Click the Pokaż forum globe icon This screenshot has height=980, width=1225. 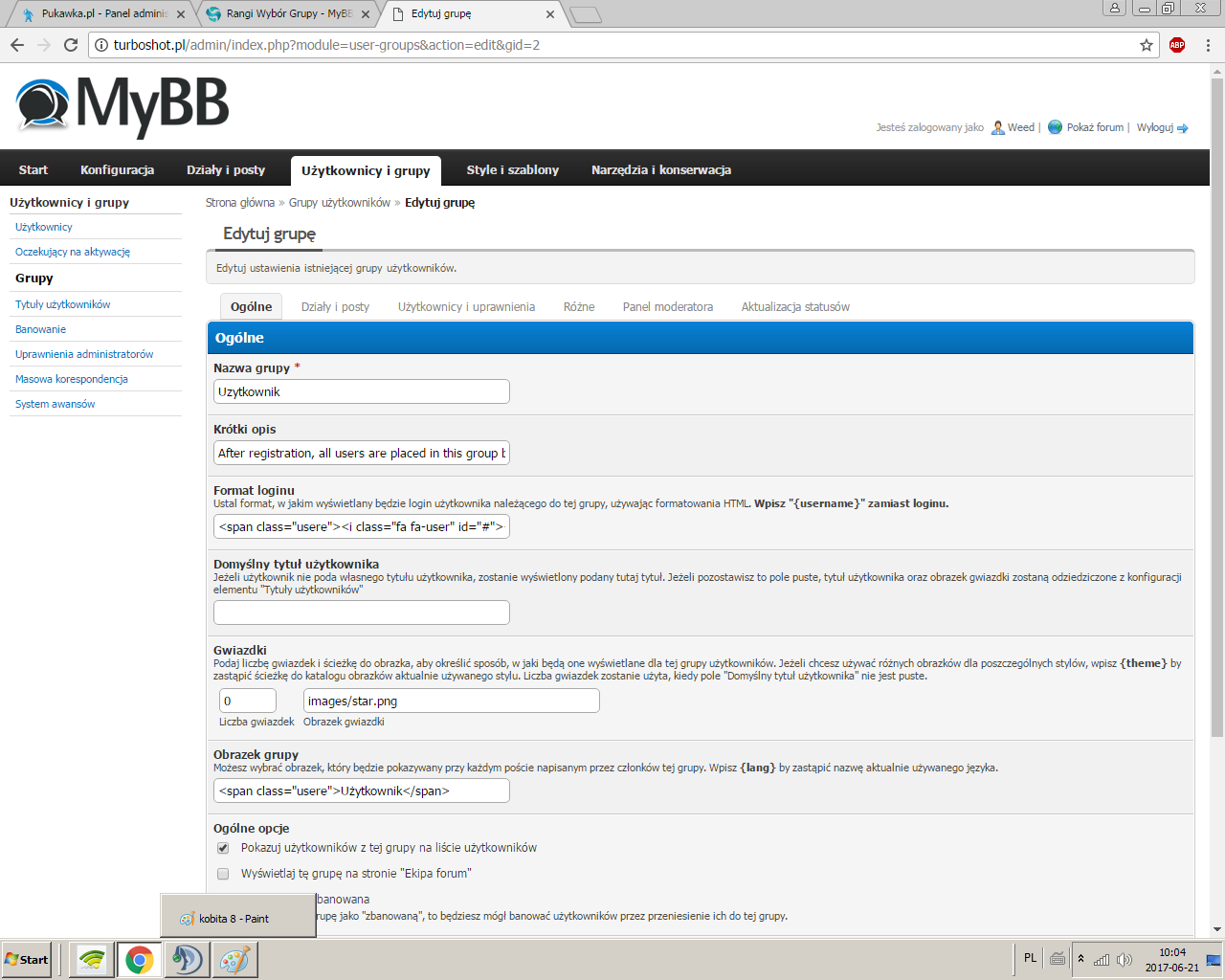coord(1055,127)
